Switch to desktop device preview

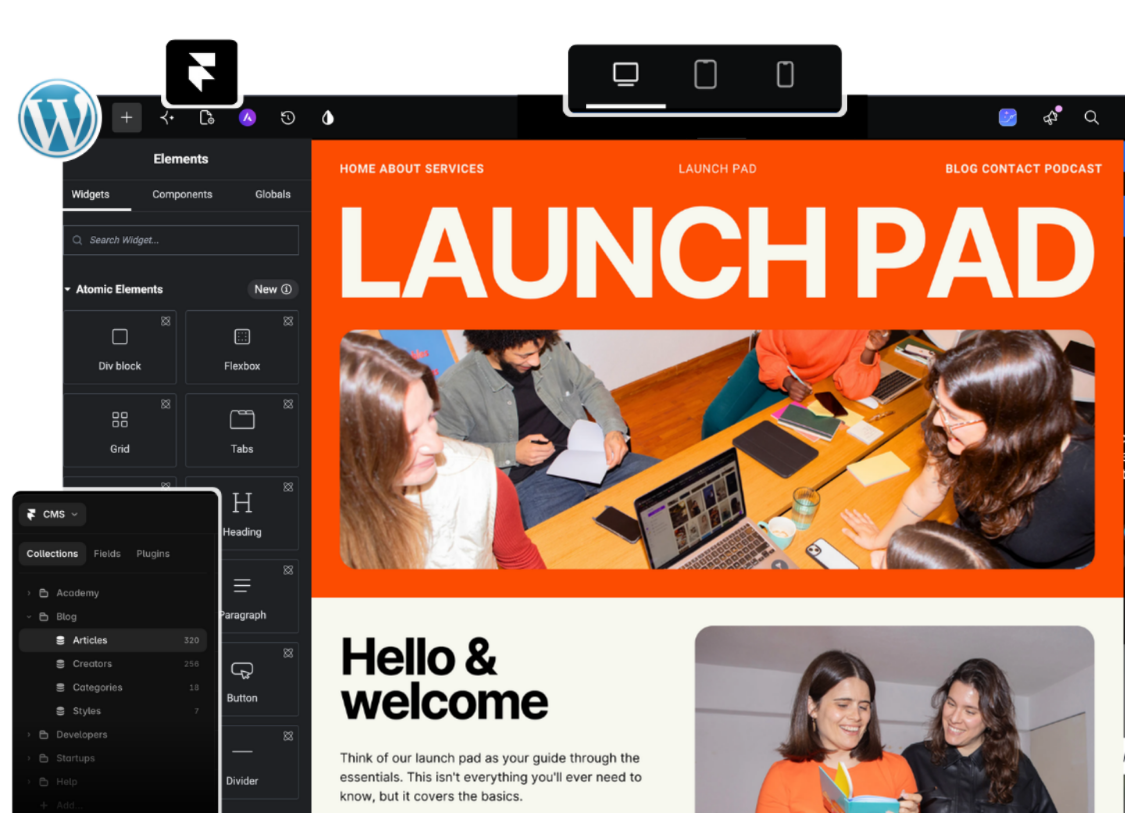pos(626,74)
